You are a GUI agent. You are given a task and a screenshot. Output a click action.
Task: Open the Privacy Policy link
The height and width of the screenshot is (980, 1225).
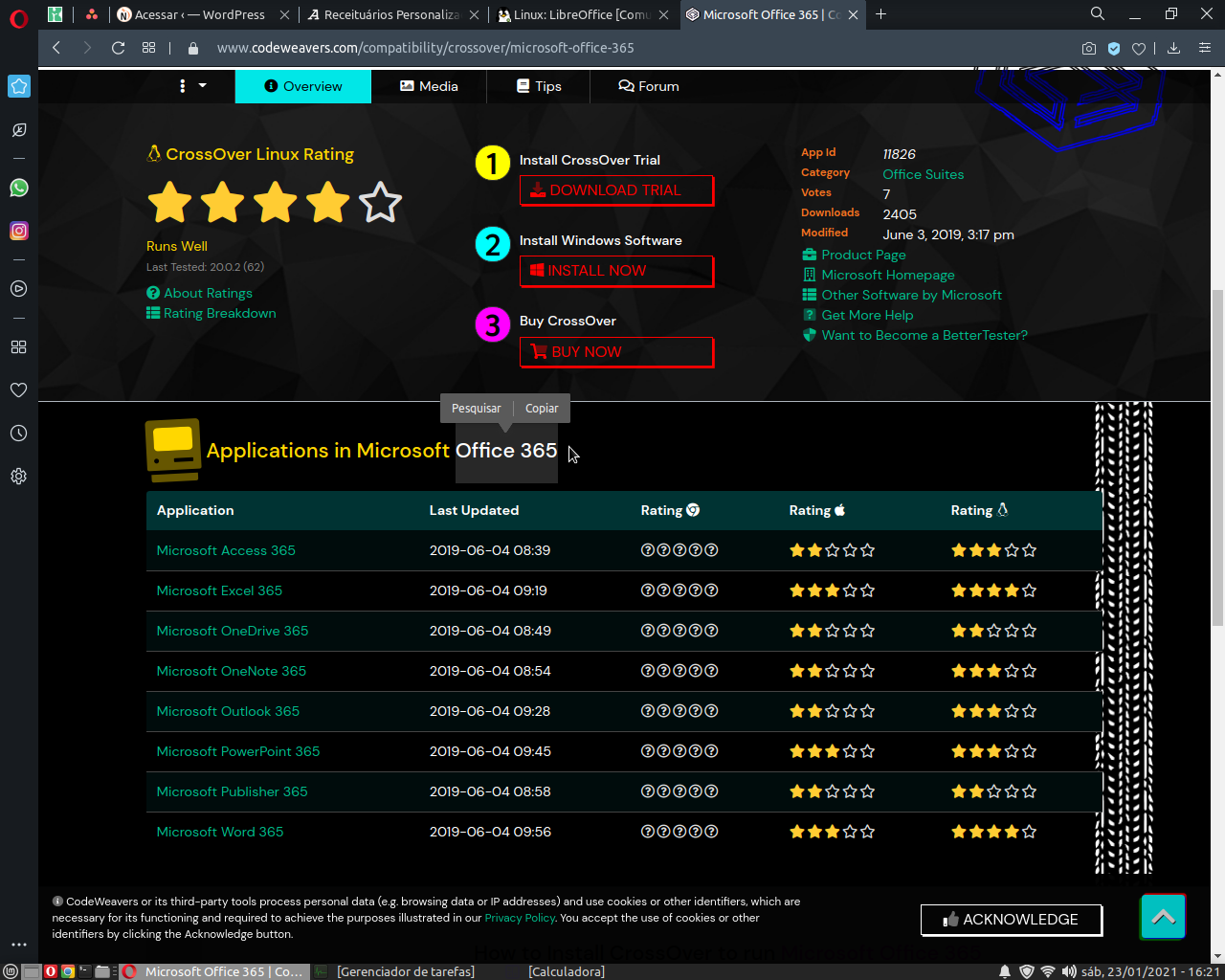[520, 918]
